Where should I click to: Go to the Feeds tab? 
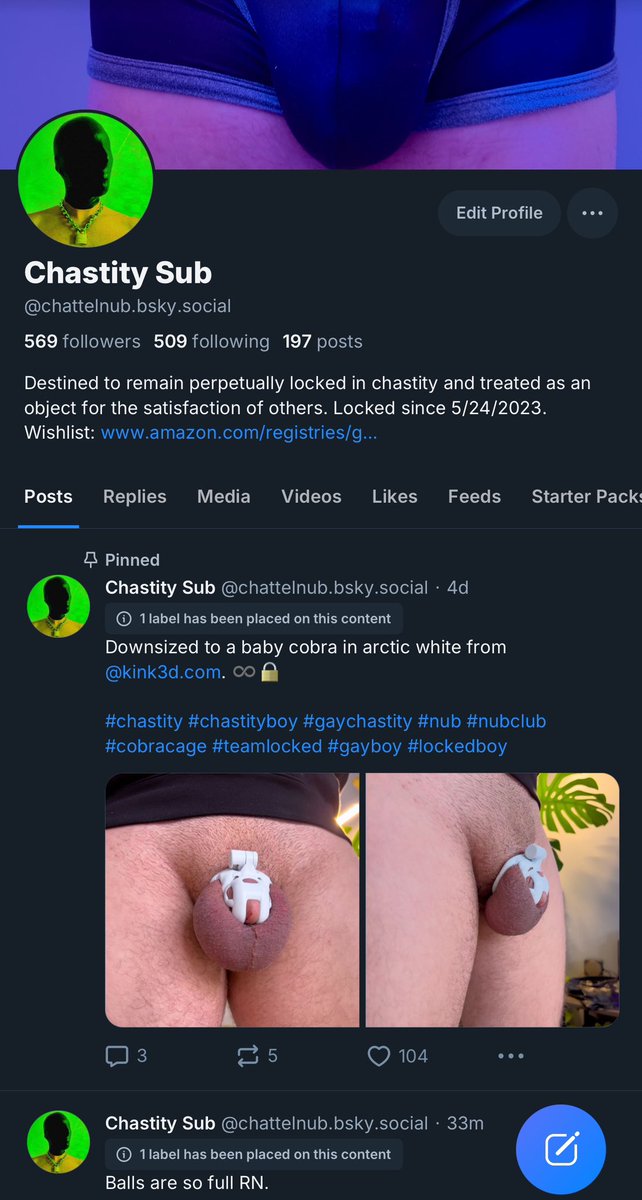[474, 496]
